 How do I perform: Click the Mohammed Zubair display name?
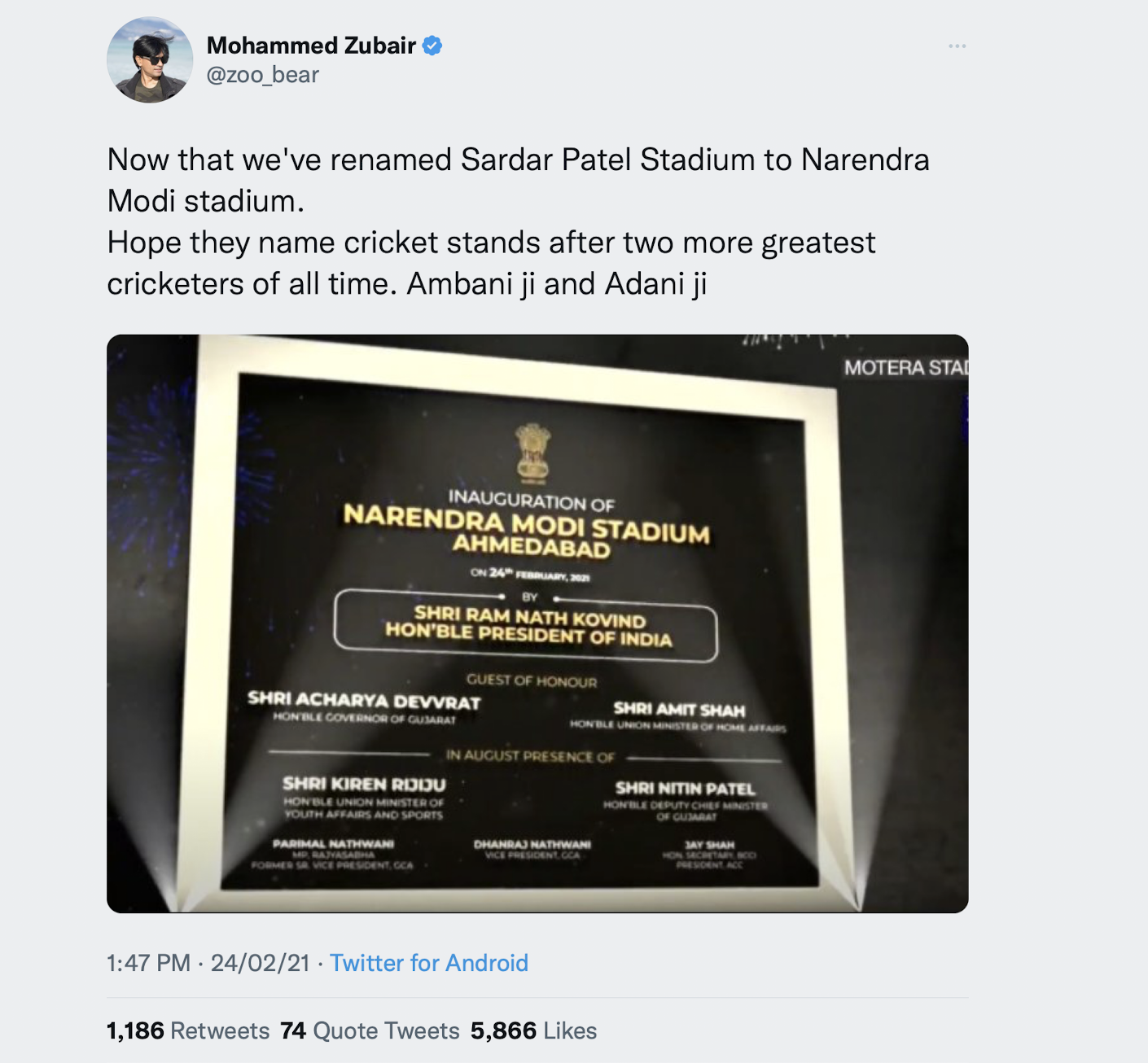[x=311, y=46]
